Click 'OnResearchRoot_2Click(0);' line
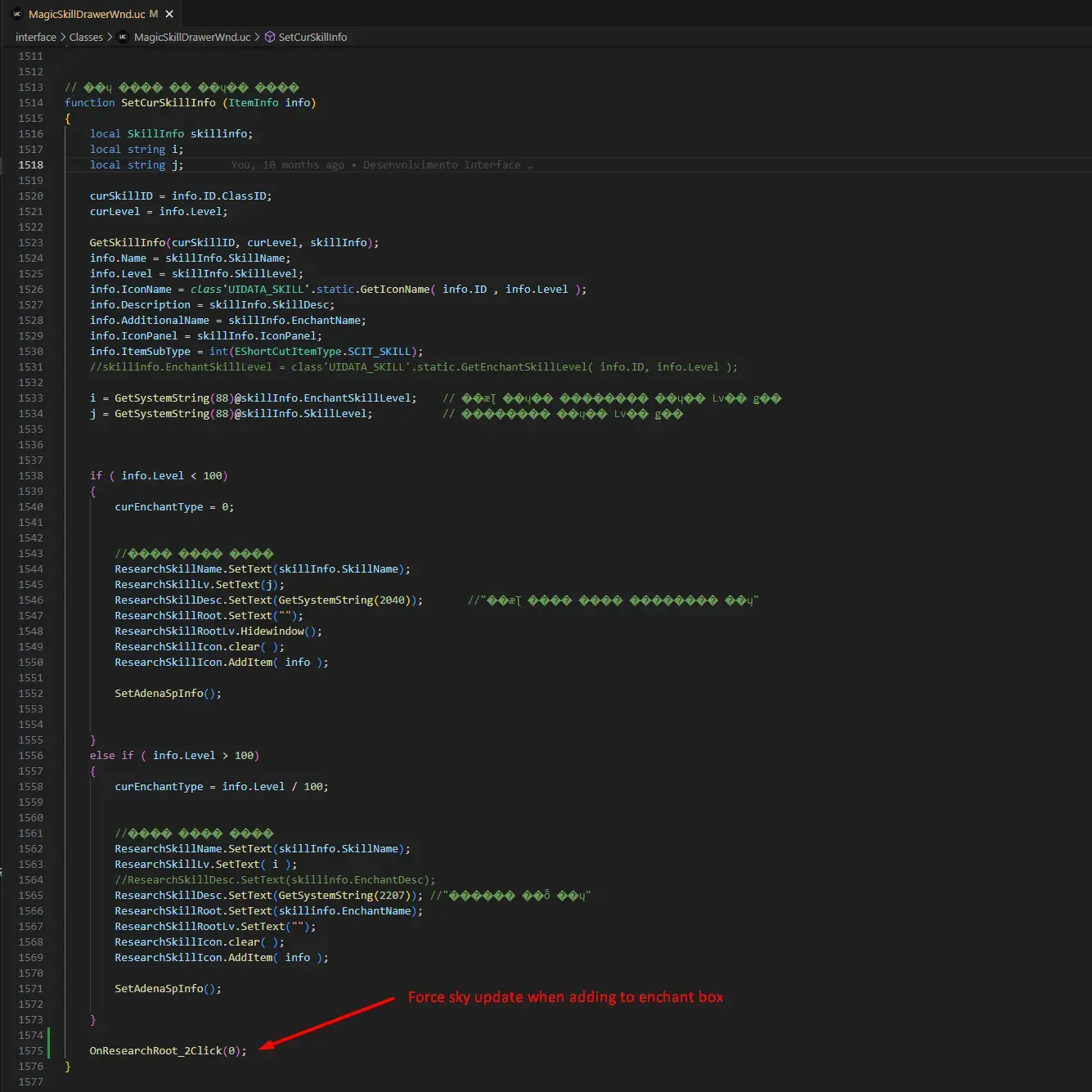This screenshot has height=1092, width=1092. point(168,1050)
